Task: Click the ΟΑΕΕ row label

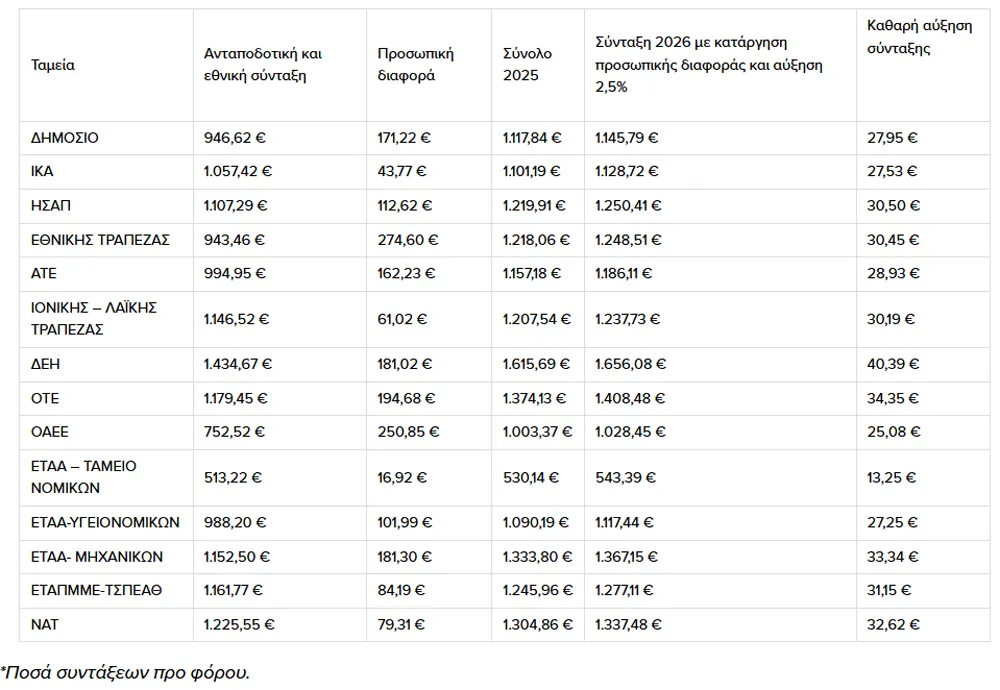Action: pos(50,432)
